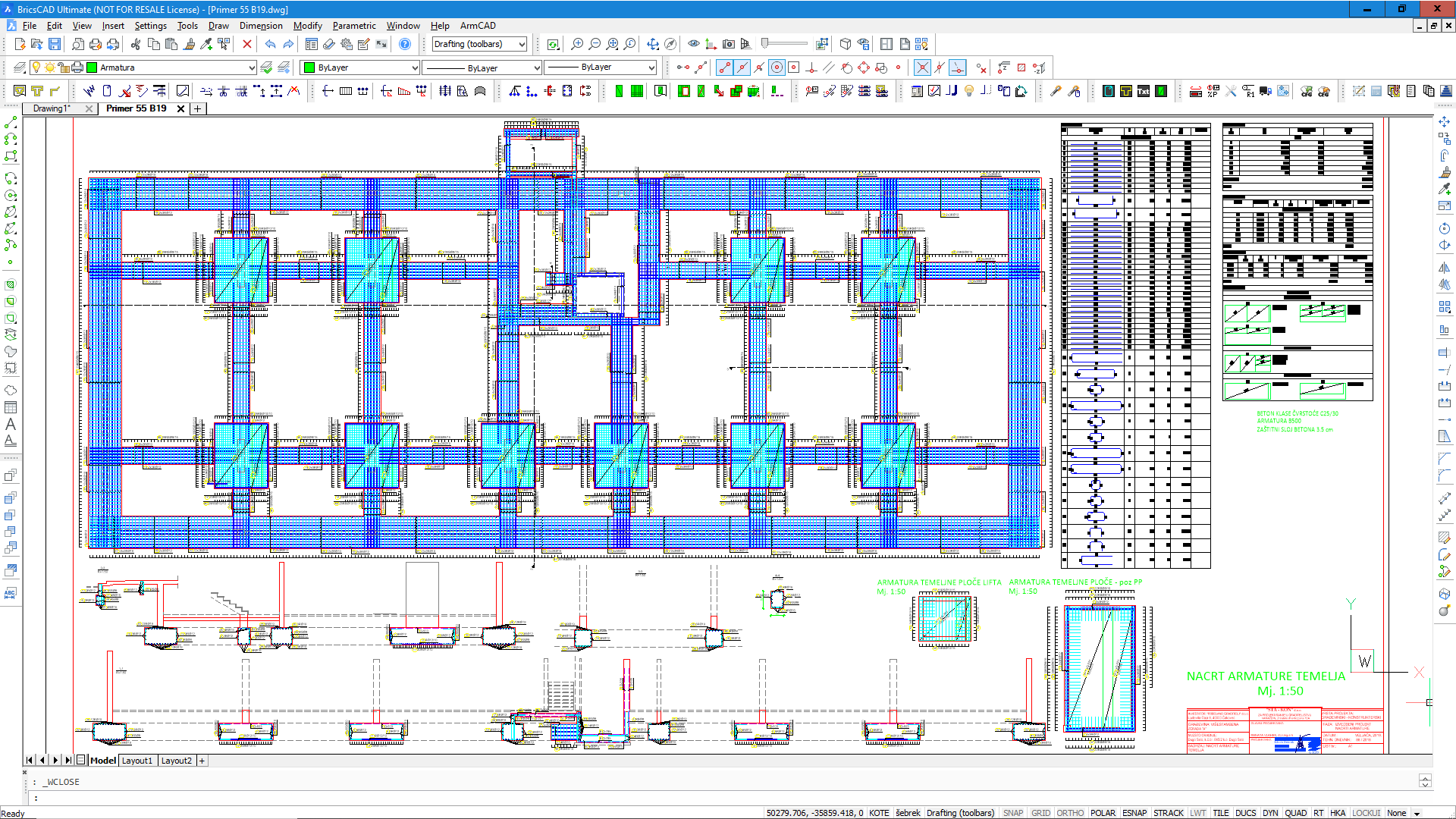Toggle the Armatura layer lightbulb on/off

coord(36,67)
